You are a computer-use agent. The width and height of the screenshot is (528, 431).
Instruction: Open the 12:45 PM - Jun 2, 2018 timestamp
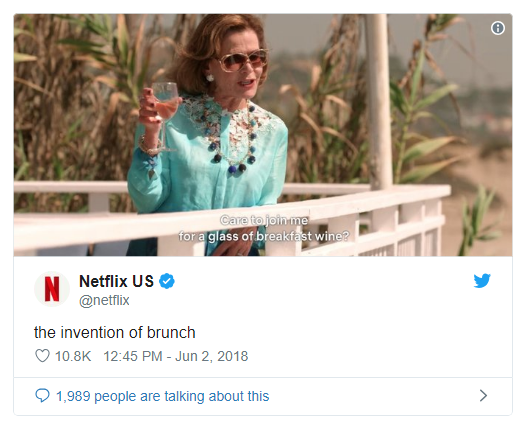175,356
